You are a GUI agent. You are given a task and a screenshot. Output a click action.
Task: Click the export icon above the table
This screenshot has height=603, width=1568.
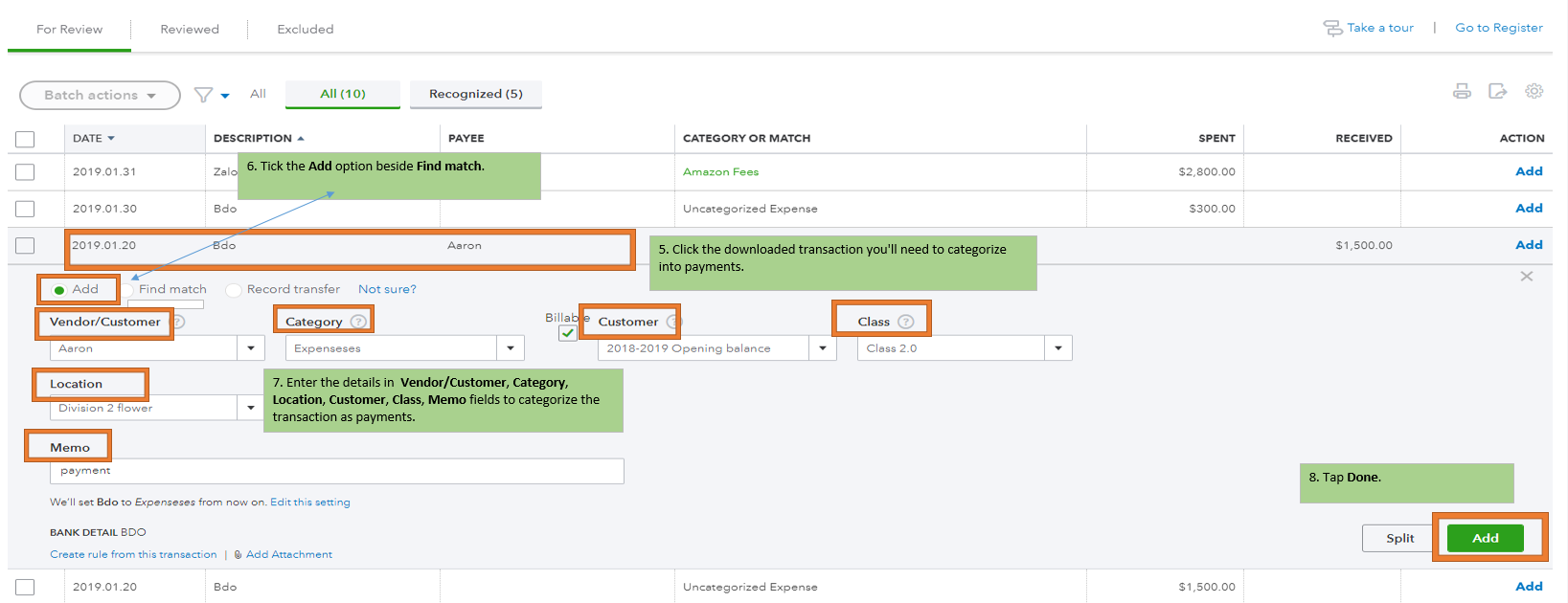pos(1498,91)
